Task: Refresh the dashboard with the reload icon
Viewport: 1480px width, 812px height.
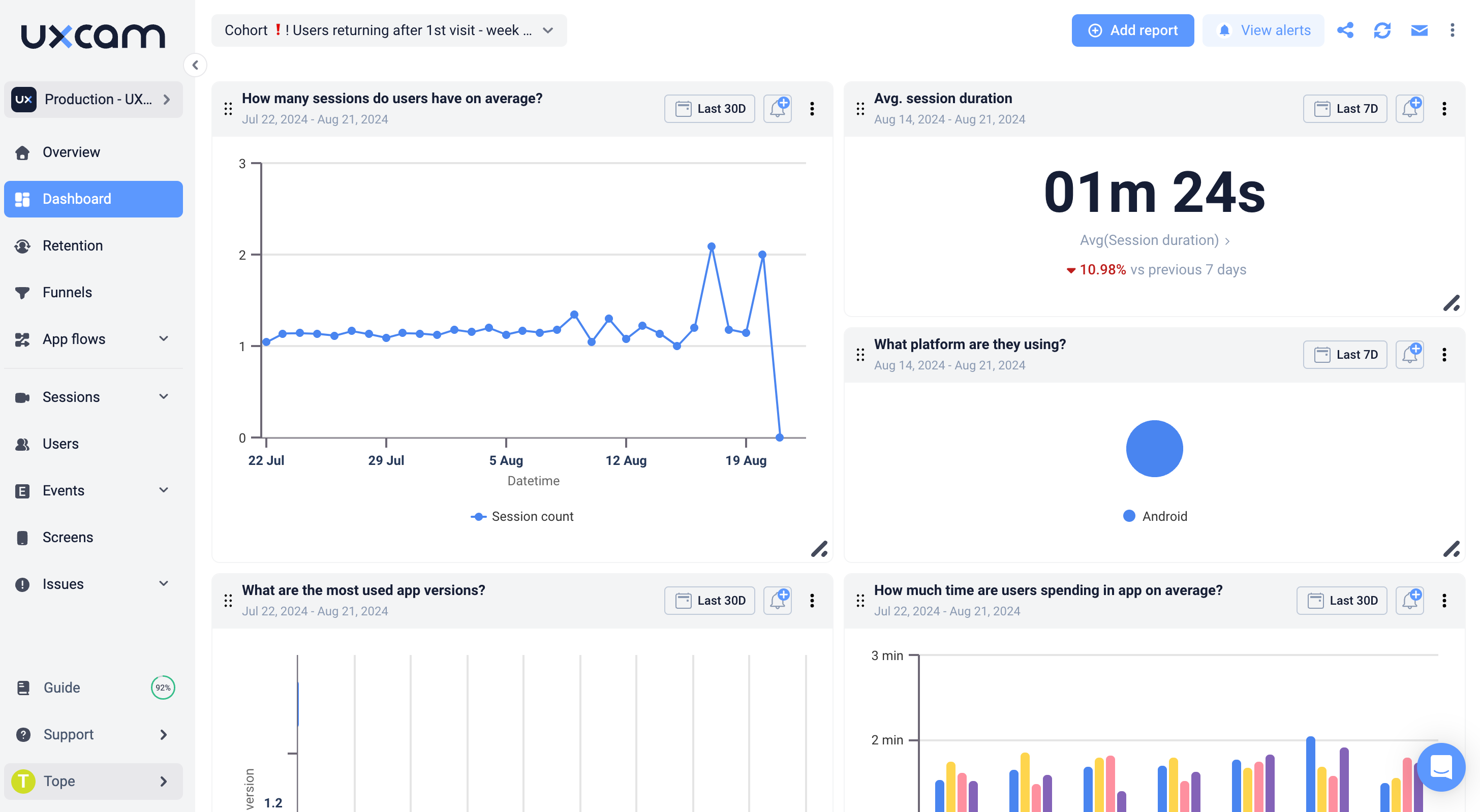Action: (x=1382, y=30)
